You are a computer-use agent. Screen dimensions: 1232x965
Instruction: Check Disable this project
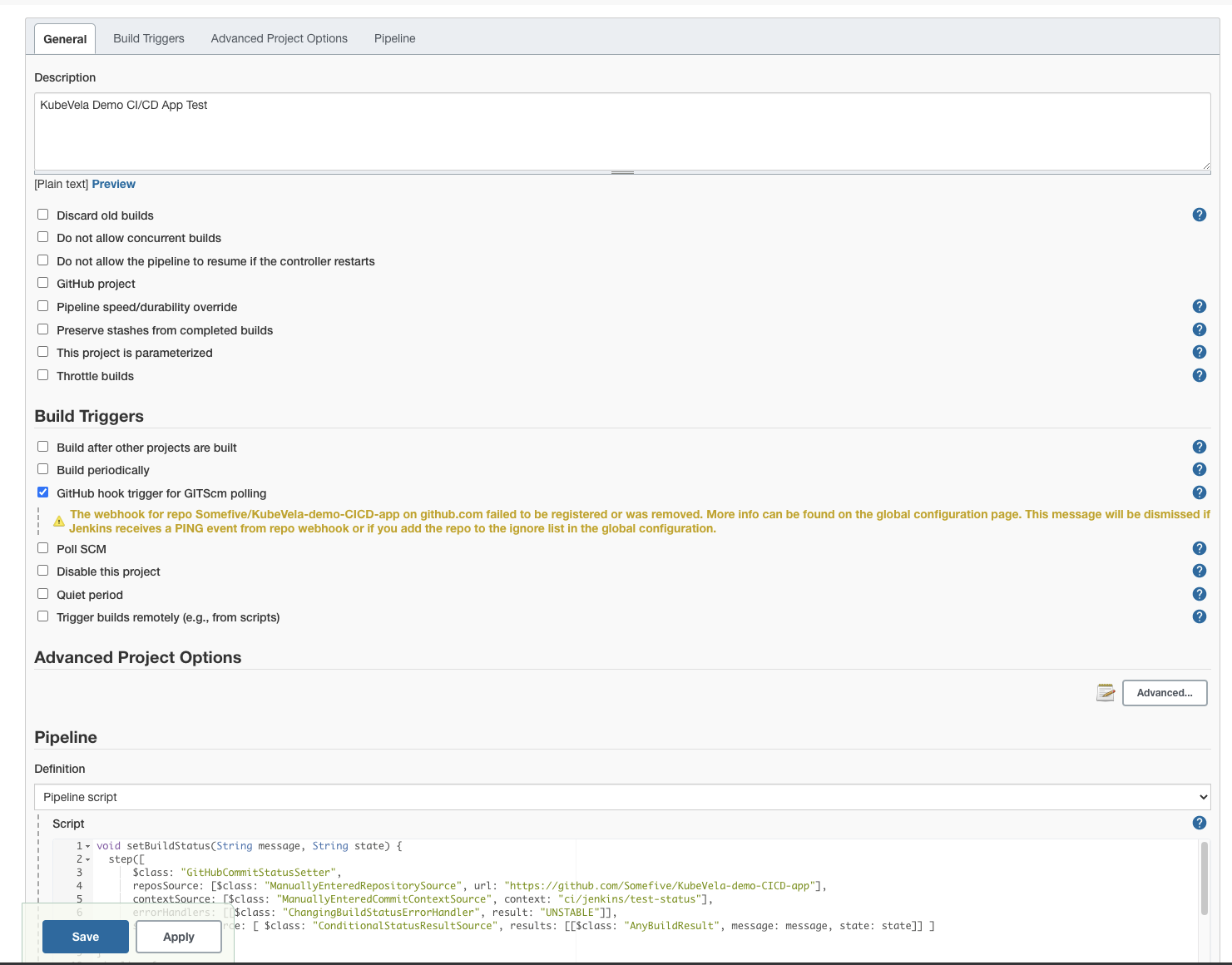click(43, 571)
